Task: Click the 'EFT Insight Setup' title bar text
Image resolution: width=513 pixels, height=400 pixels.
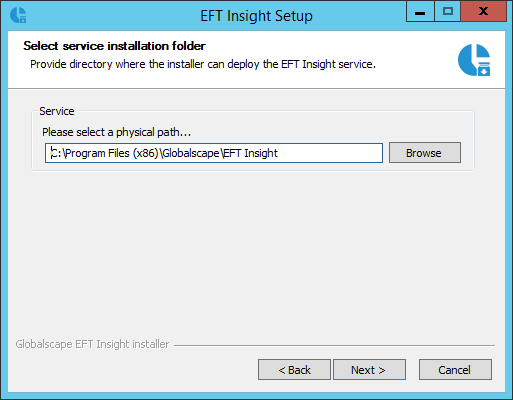Action: pos(256,16)
